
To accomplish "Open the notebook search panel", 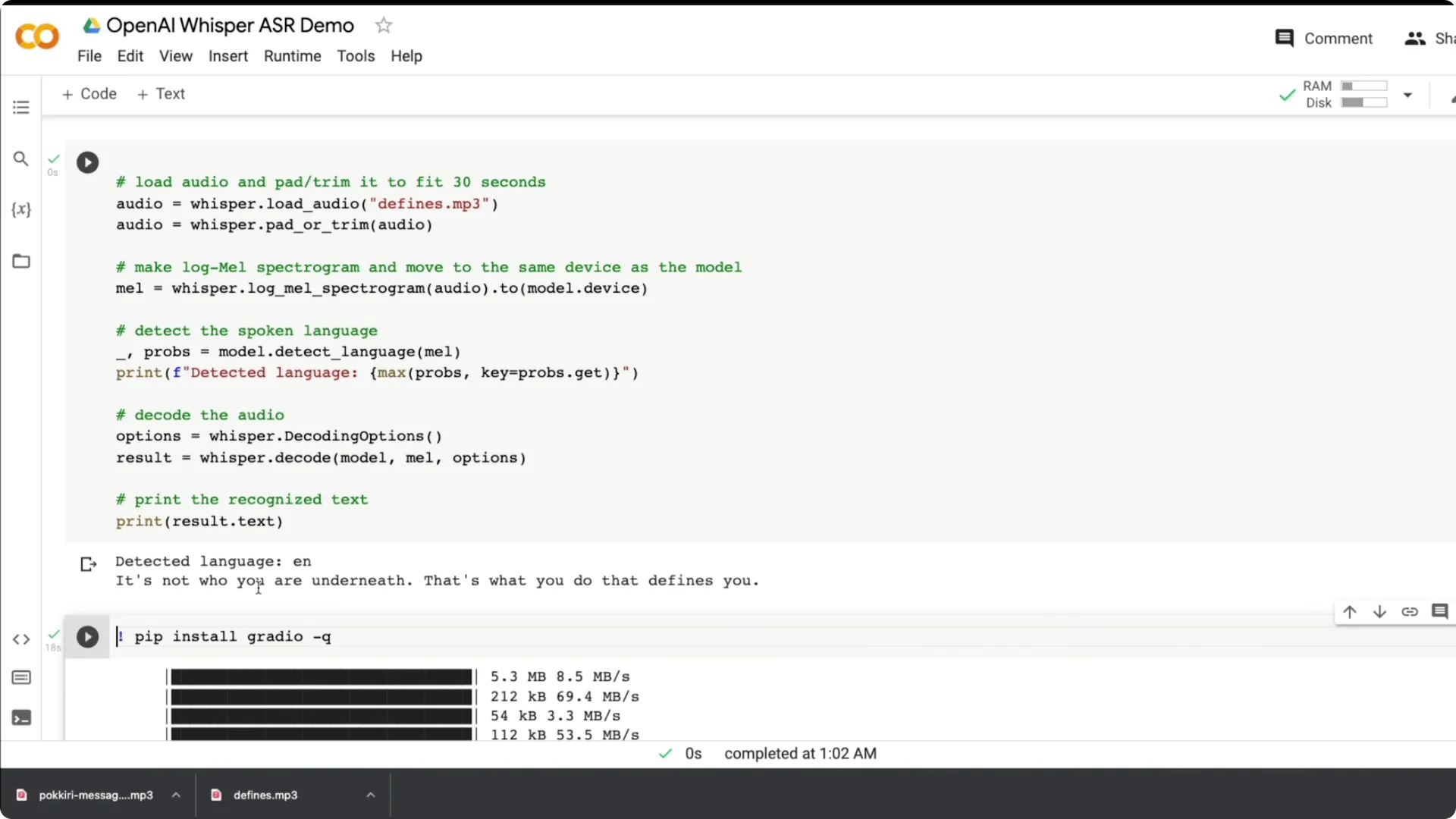I will [20, 158].
